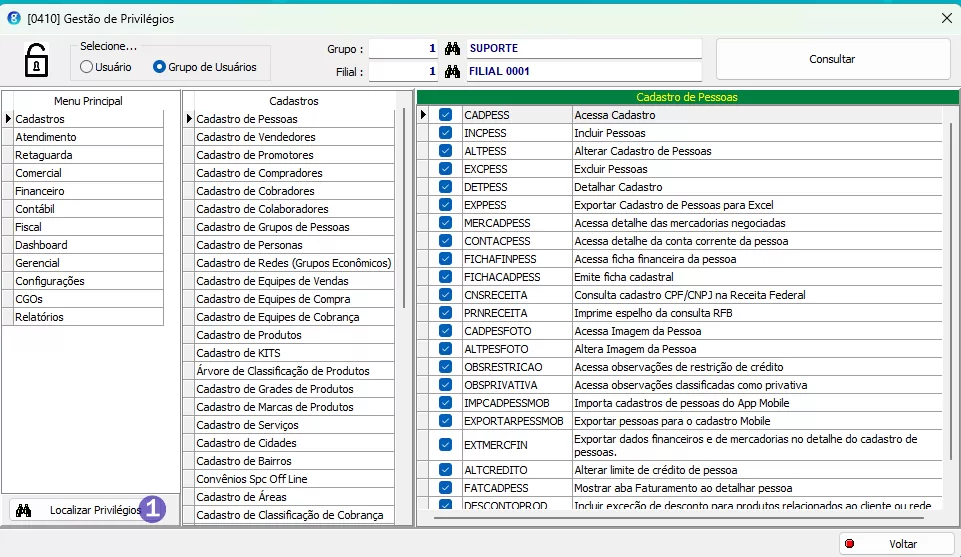
Task: Select the Grupo de Usuários radio option
Action: [x=159, y=67]
